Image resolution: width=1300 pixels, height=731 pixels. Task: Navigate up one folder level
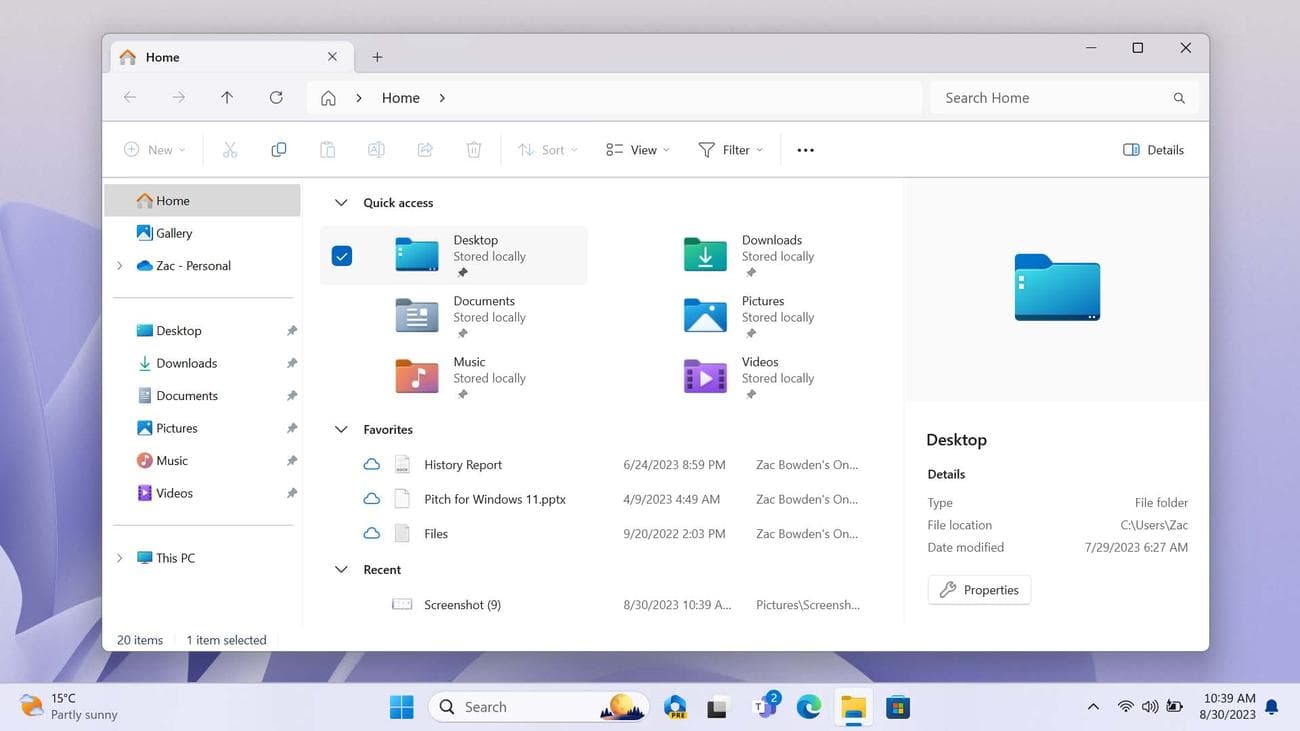(227, 97)
